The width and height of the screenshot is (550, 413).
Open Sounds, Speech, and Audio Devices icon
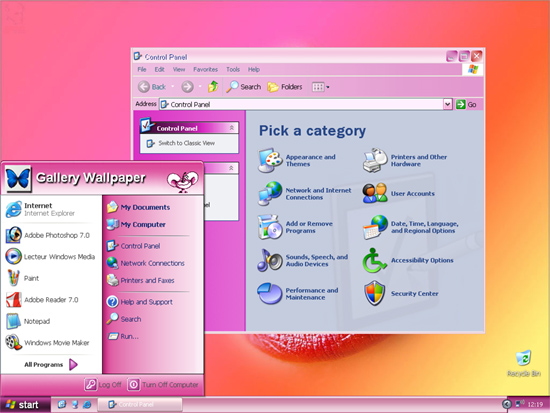(270, 260)
